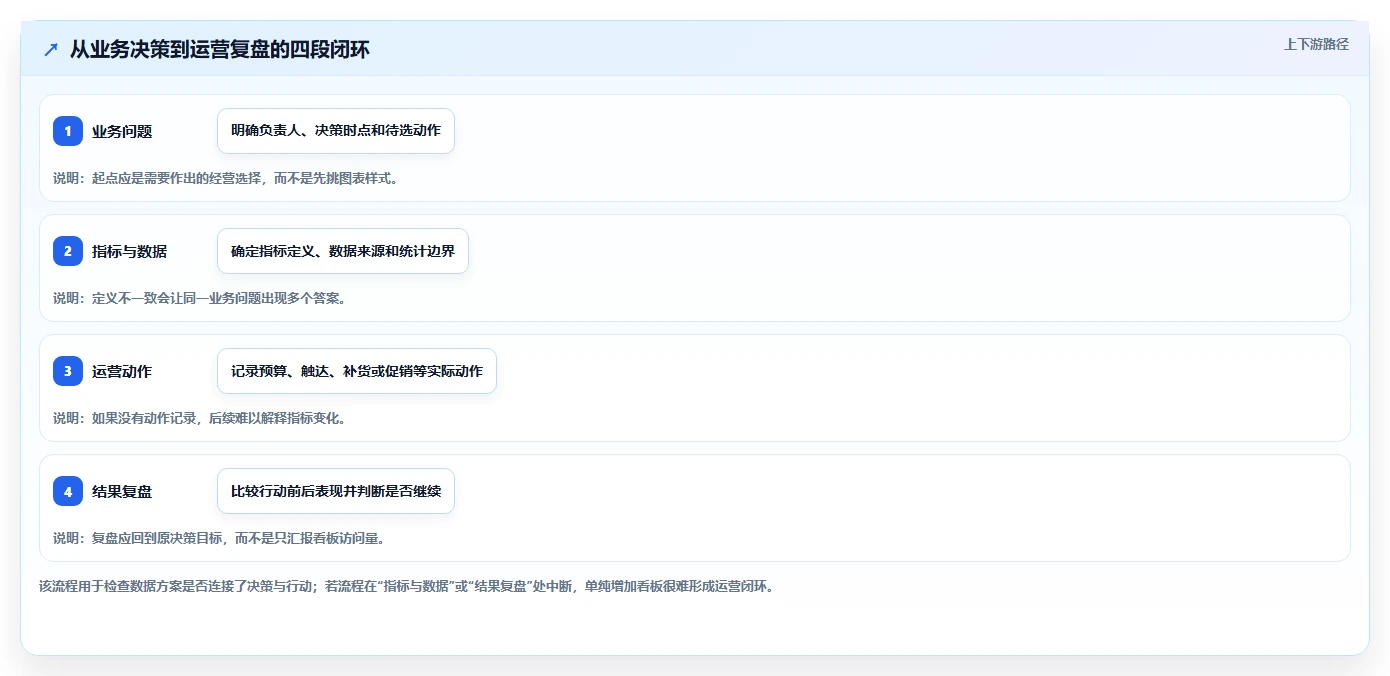Select the 结果复盘 step label
The height and width of the screenshot is (676, 1390).
(x=122, y=491)
